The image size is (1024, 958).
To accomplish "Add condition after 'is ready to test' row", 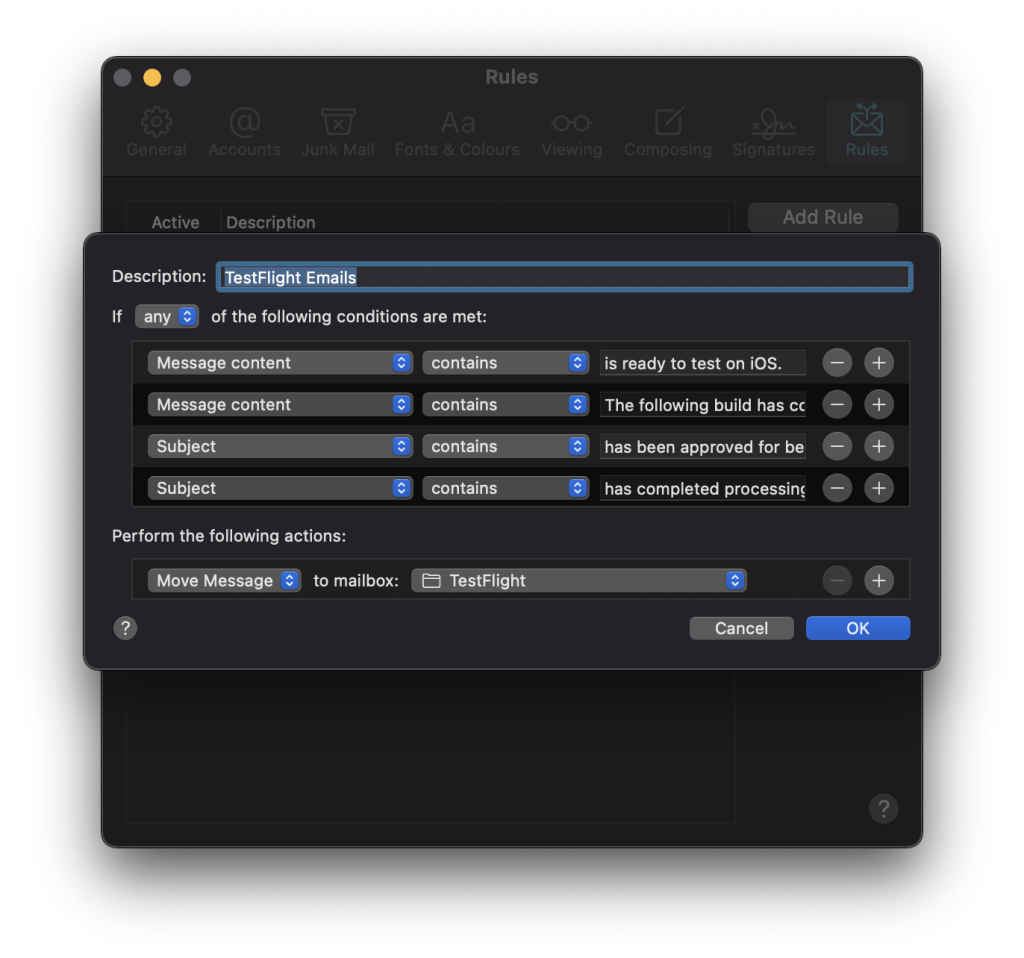I will [x=878, y=363].
